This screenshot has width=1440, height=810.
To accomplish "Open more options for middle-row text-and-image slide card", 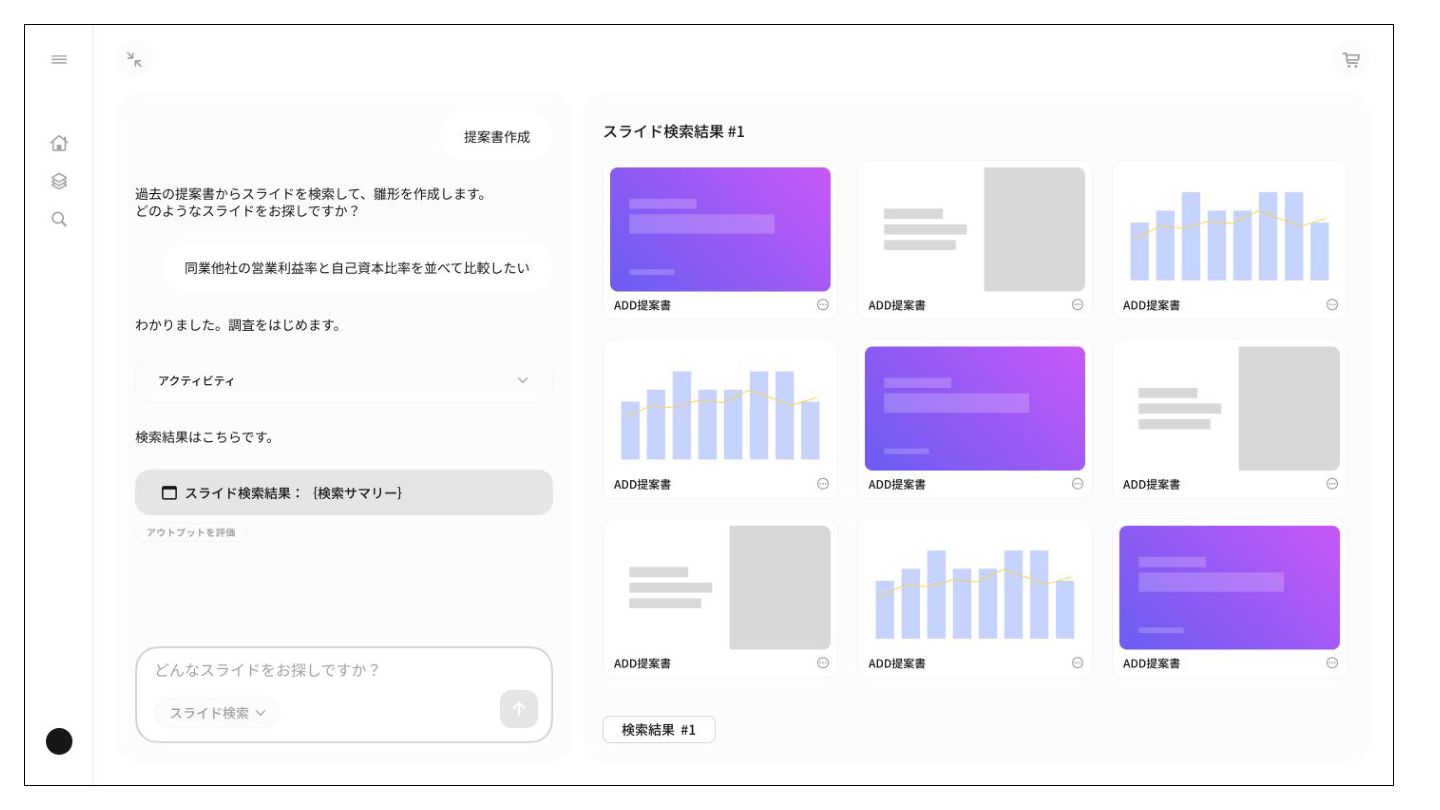I will 1332,484.
